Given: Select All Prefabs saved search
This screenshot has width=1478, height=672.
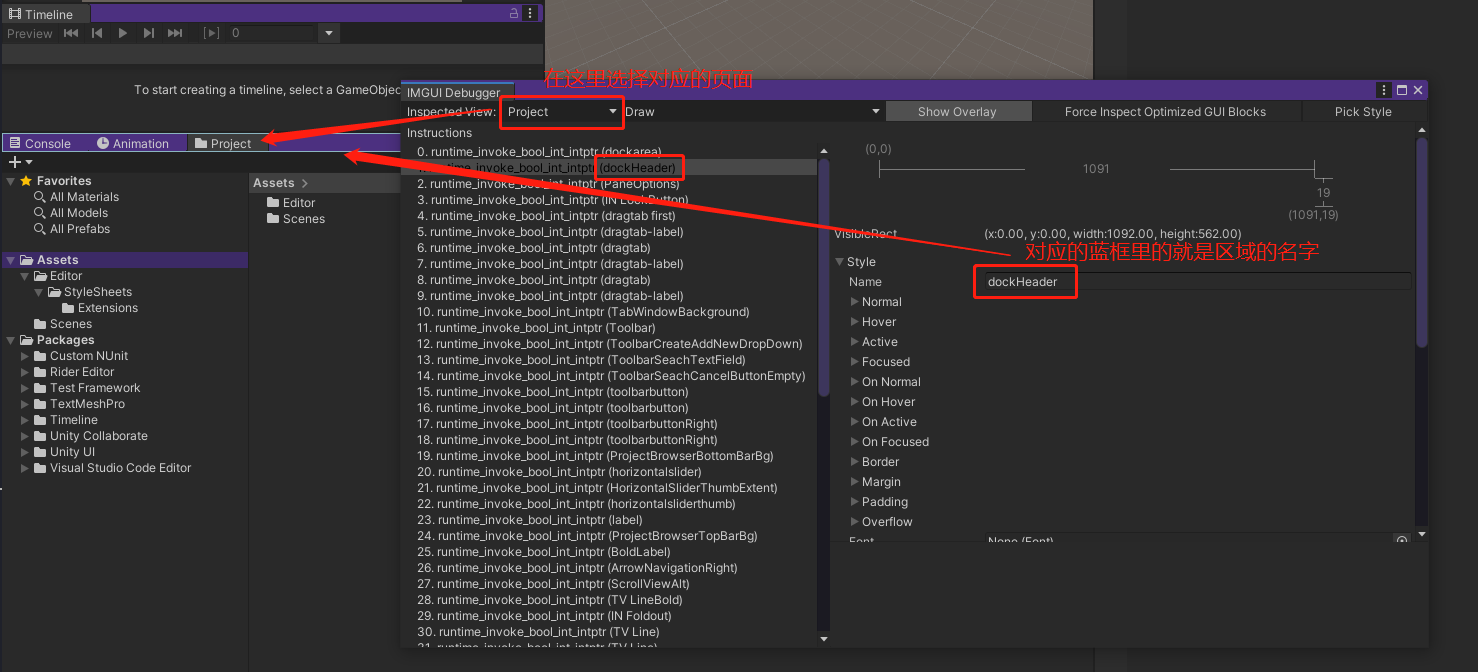Looking at the screenshot, I should tap(80, 229).
